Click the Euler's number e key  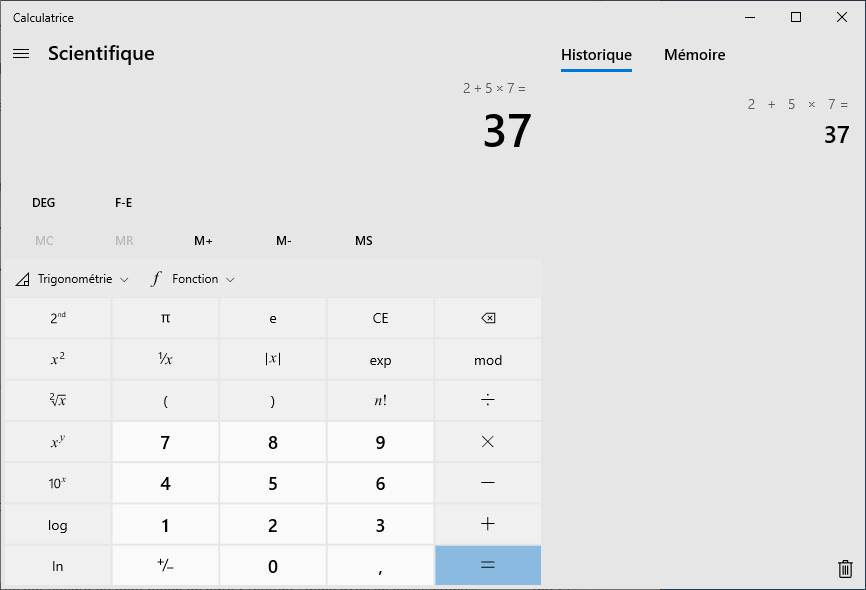point(273,318)
